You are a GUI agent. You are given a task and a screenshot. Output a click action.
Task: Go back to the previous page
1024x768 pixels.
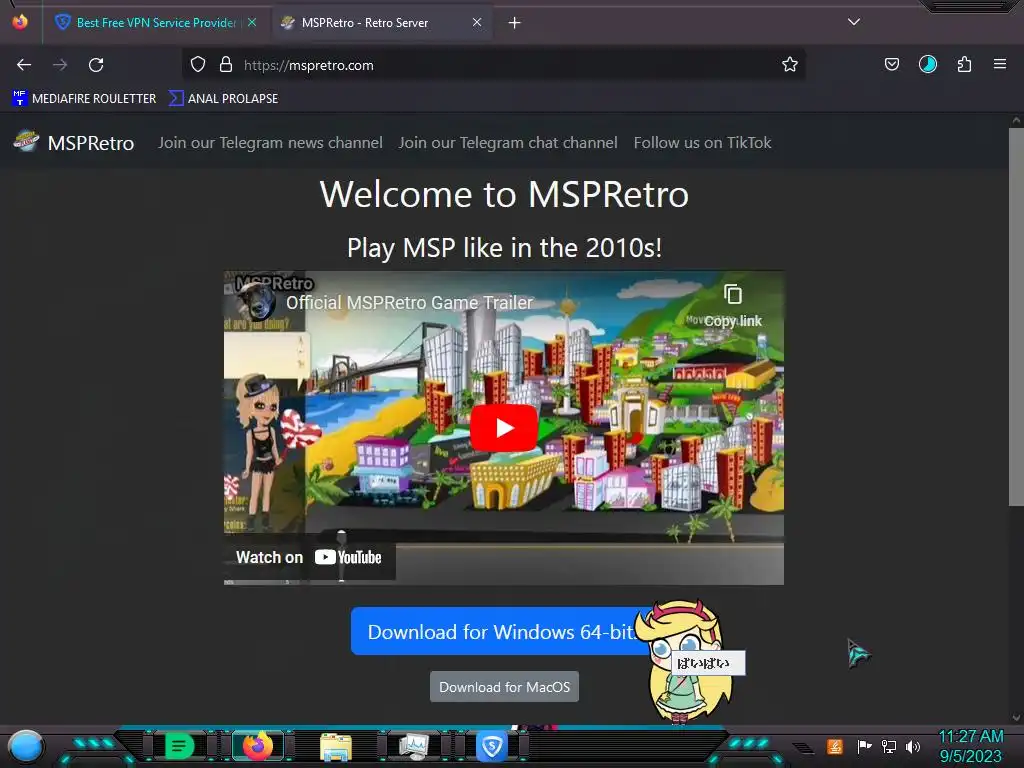pyautogui.click(x=24, y=65)
